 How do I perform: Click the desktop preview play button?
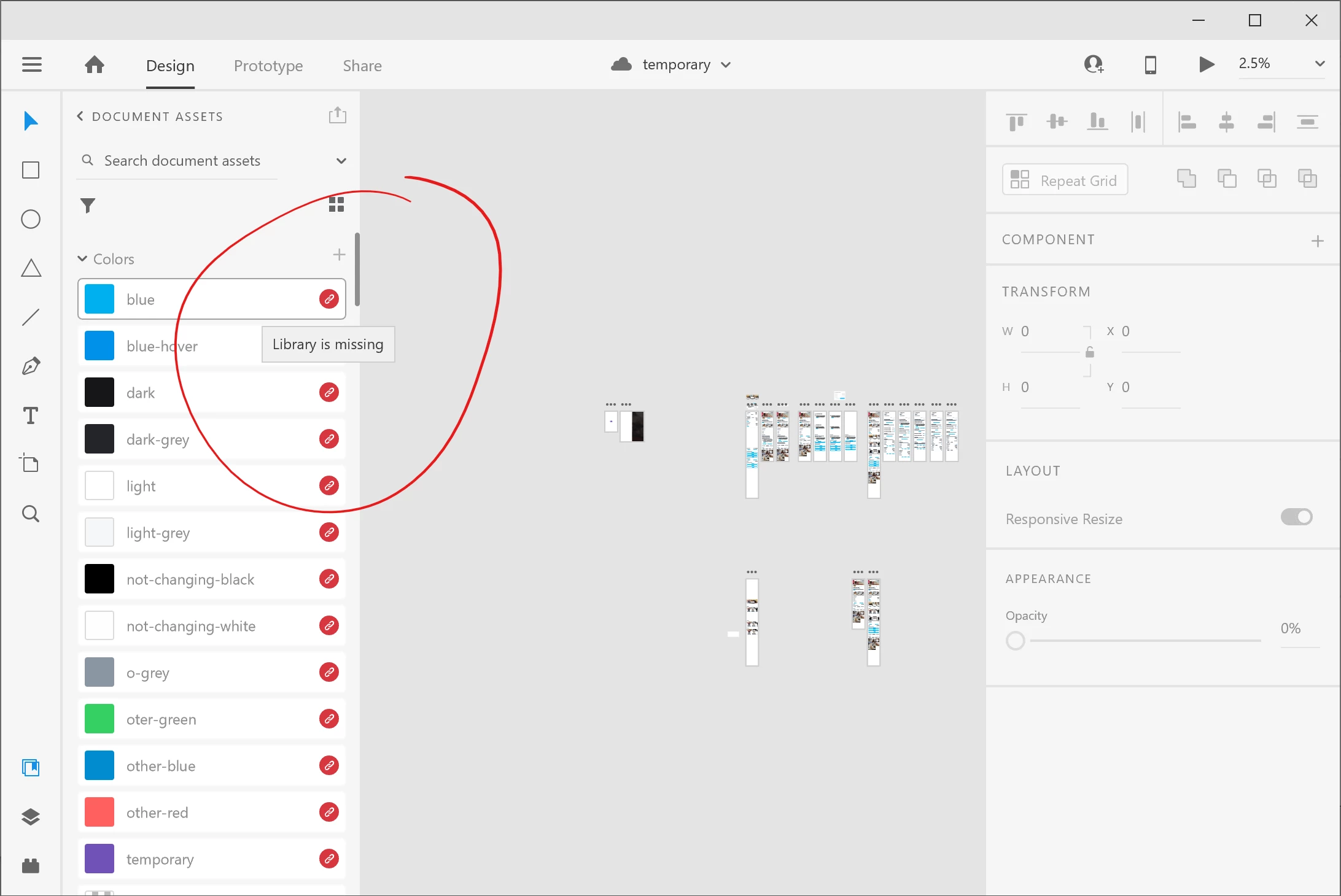pos(1206,64)
